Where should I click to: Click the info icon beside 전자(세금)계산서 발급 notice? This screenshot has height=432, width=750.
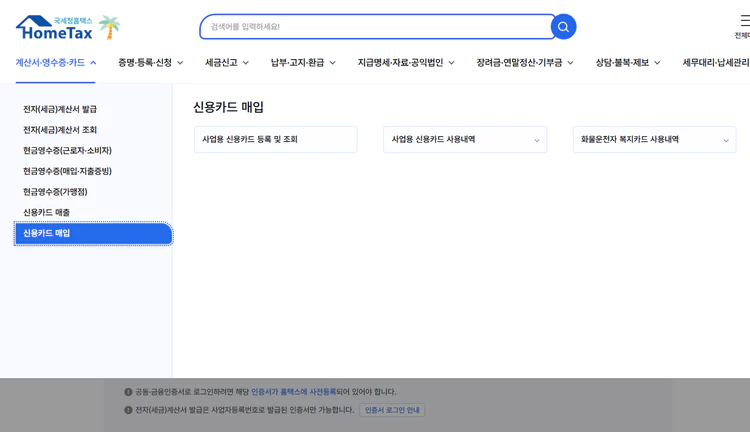coord(128,410)
